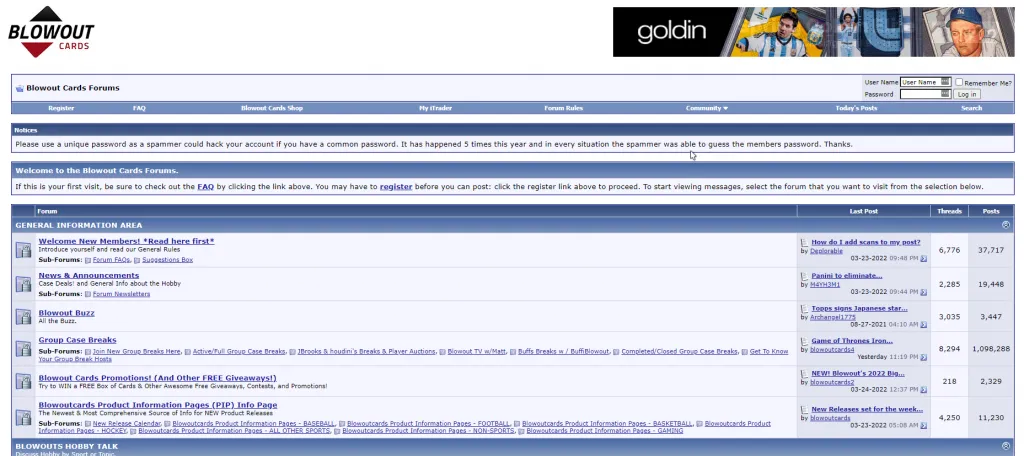Click post icon beside 'Game of Thrones Iron...'
Screen dimensions: 1024x456
(805, 341)
